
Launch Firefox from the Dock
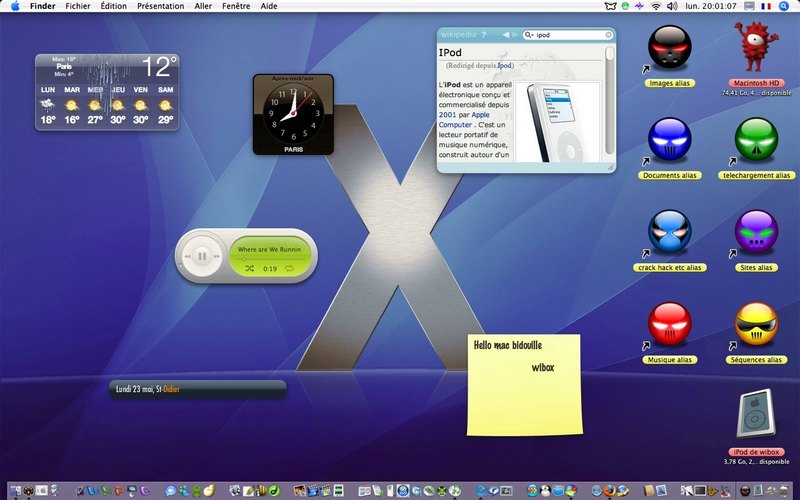[610, 491]
